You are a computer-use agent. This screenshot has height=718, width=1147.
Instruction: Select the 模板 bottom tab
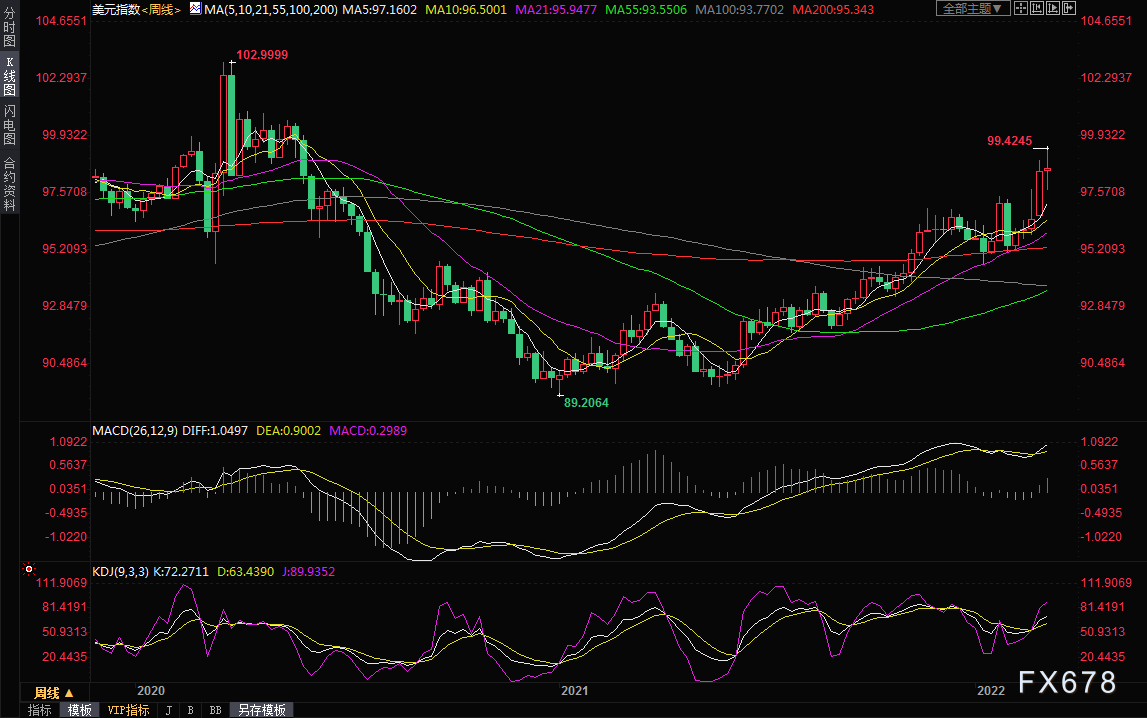(80, 710)
